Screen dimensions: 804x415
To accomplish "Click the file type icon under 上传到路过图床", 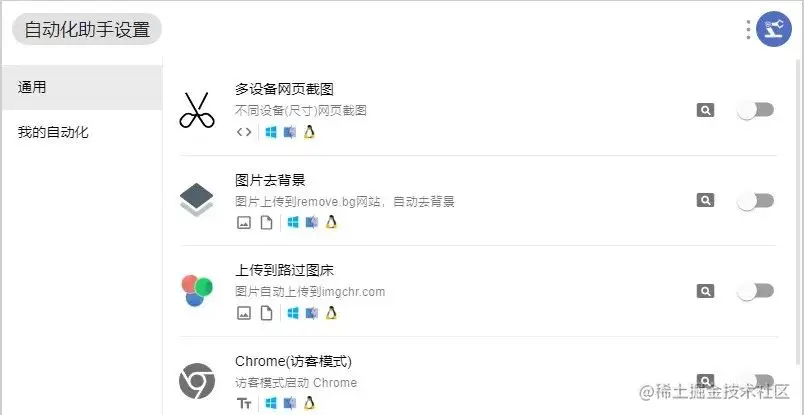I will (266, 313).
